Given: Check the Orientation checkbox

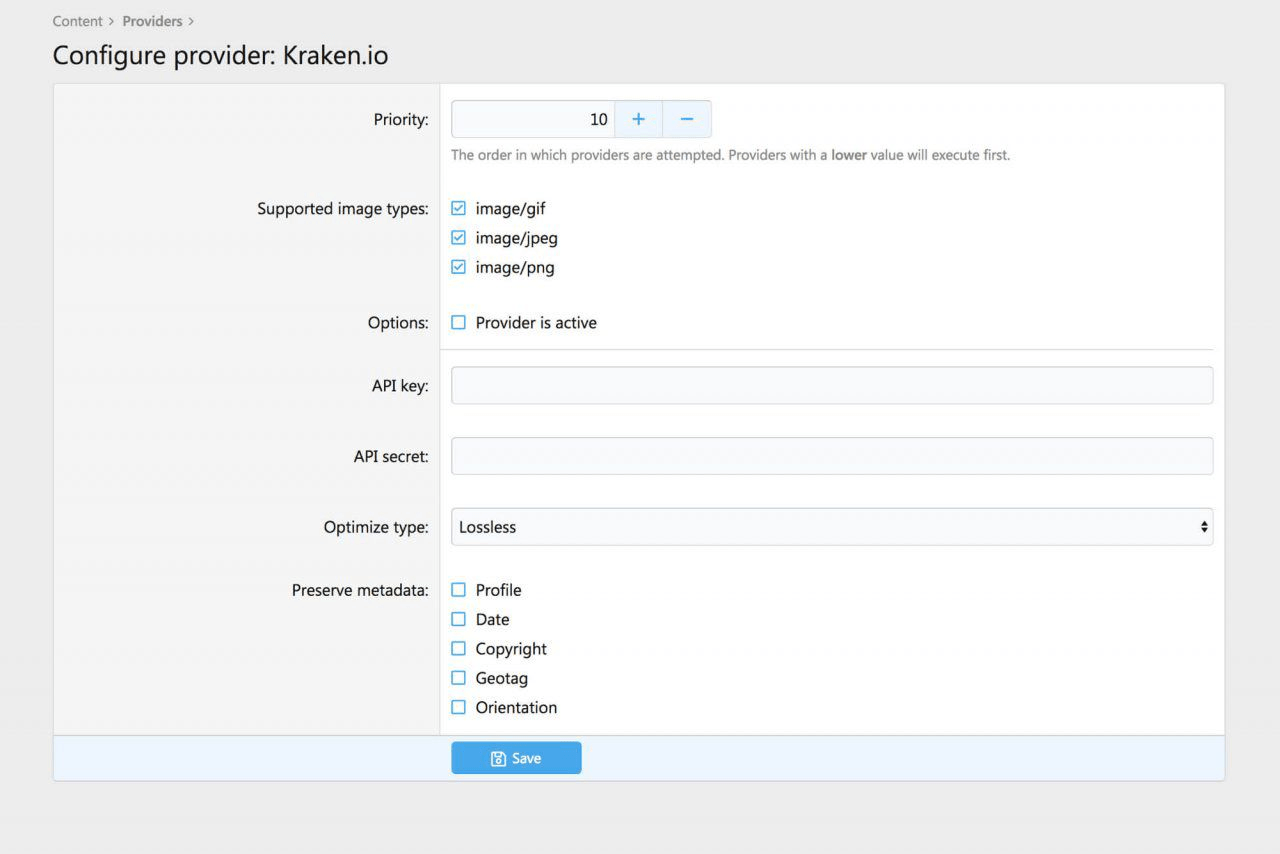Looking at the screenshot, I should 459,707.
